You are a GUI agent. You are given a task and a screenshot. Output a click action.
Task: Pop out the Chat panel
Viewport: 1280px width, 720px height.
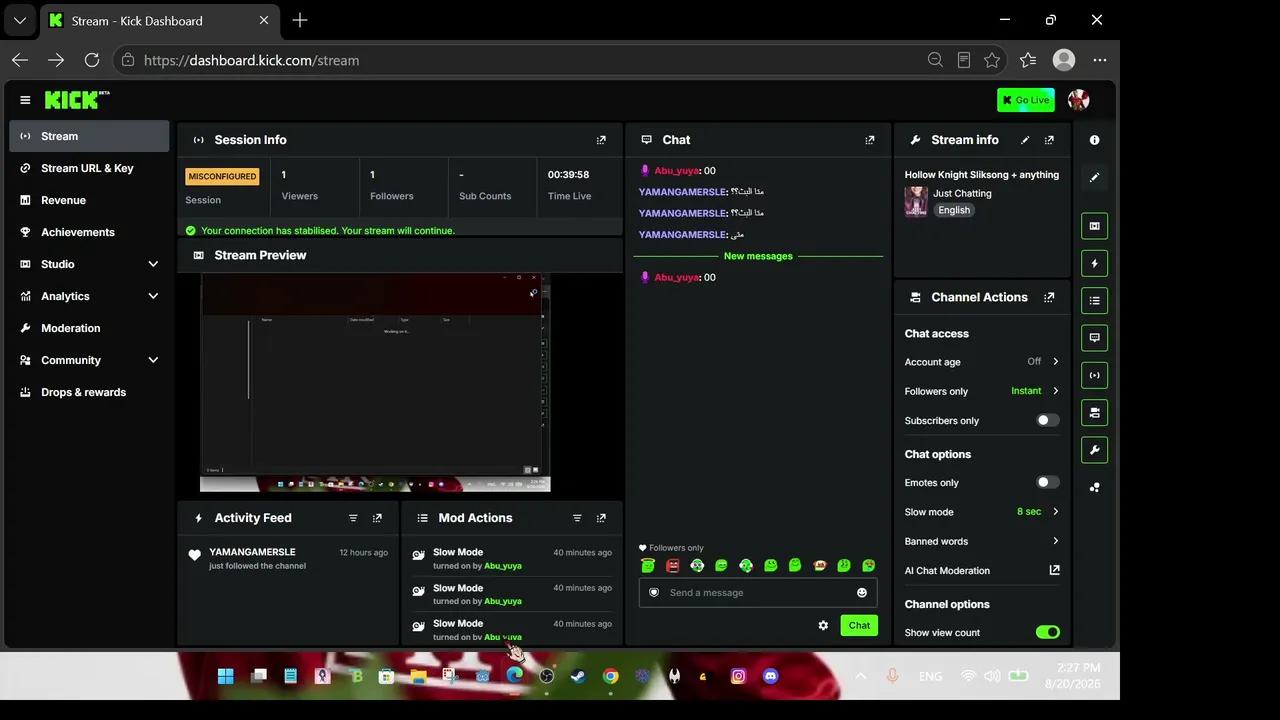[870, 140]
